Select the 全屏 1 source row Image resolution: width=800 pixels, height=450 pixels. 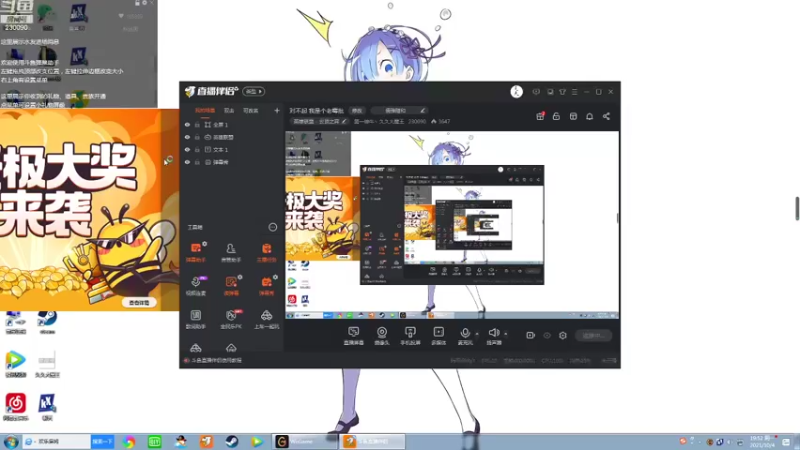pos(232,124)
